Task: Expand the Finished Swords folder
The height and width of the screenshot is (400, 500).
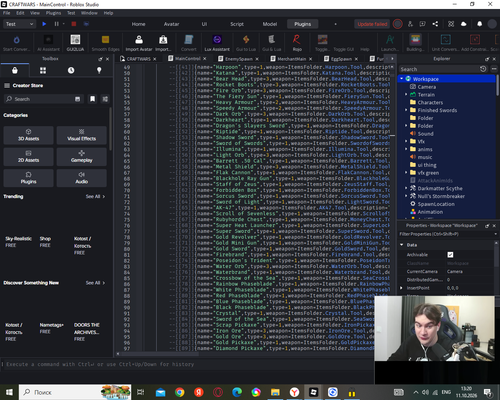Action: [406, 110]
